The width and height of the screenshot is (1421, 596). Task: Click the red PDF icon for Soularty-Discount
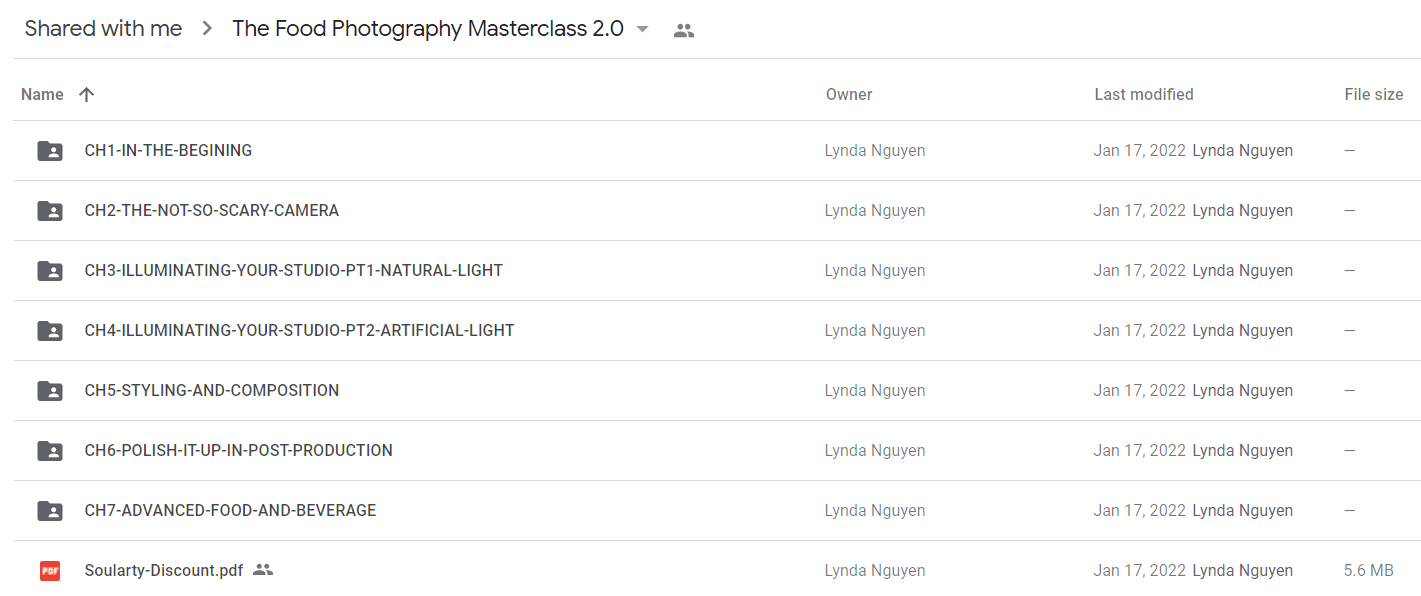tap(50, 571)
